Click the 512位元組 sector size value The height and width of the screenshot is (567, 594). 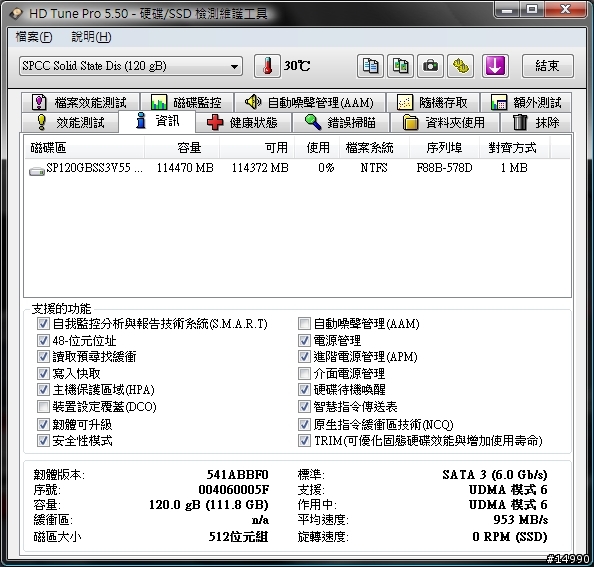(x=238, y=536)
